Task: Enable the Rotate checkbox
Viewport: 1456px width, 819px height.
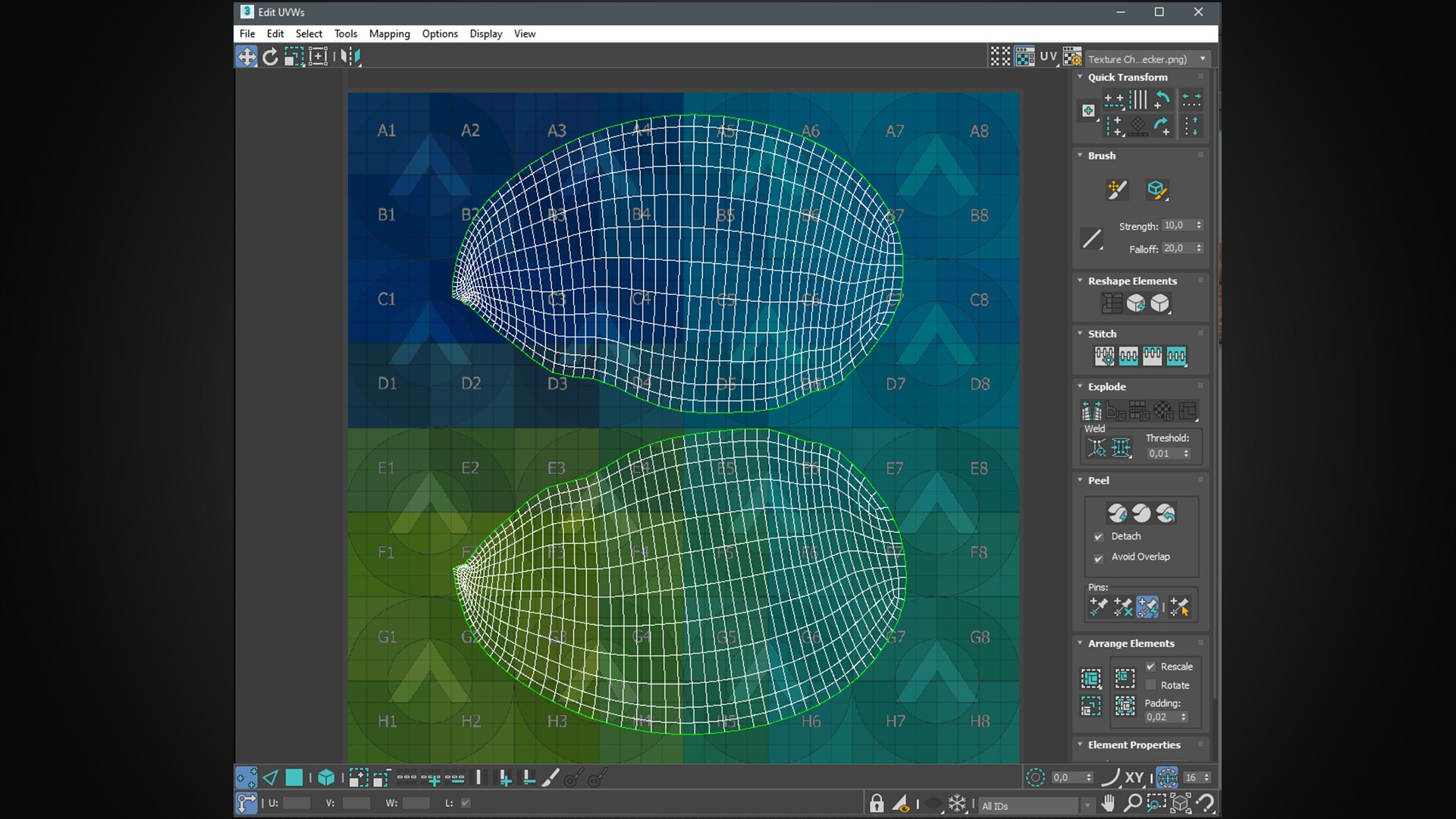Action: tap(1150, 685)
